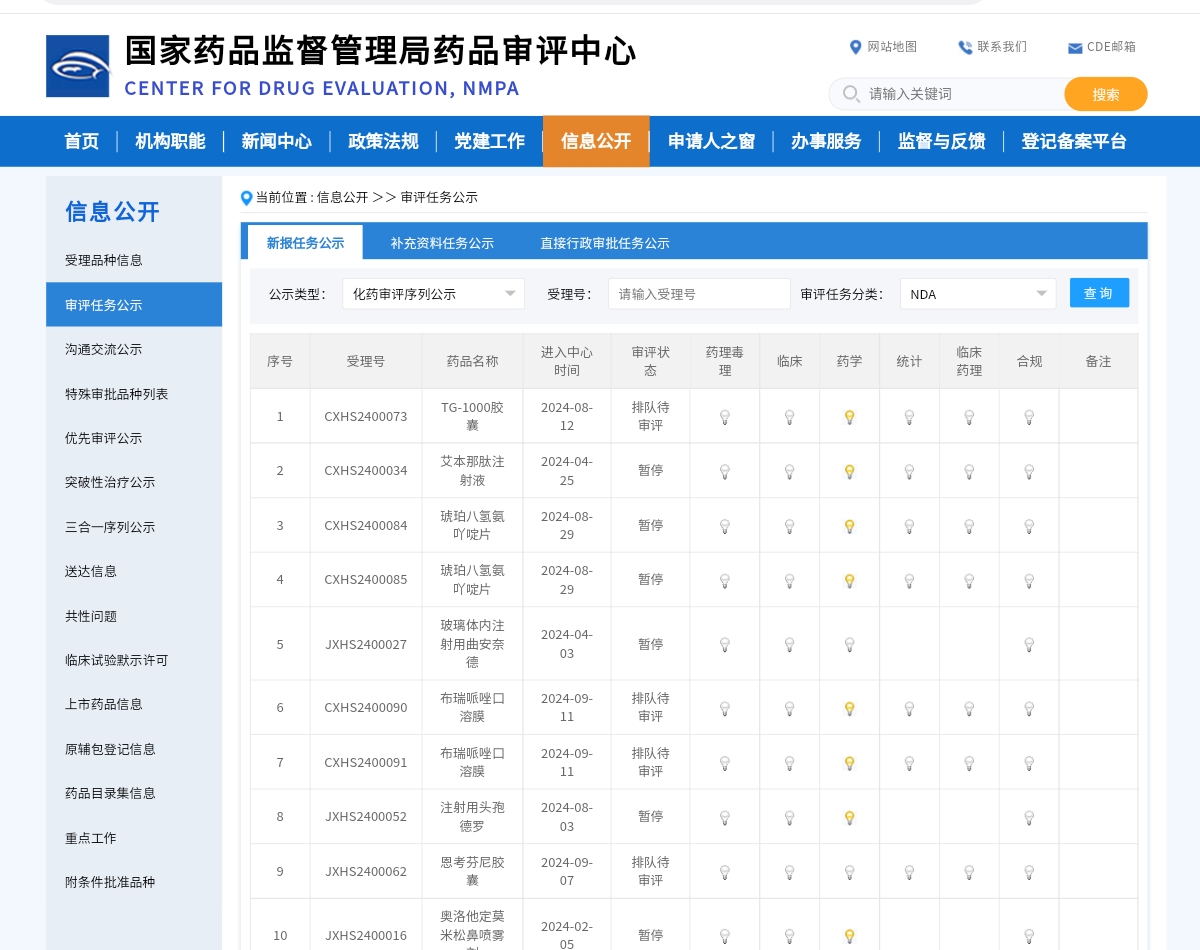Click the 受理号 input field
This screenshot has height=950, width=1200.
tap(699, 294)
